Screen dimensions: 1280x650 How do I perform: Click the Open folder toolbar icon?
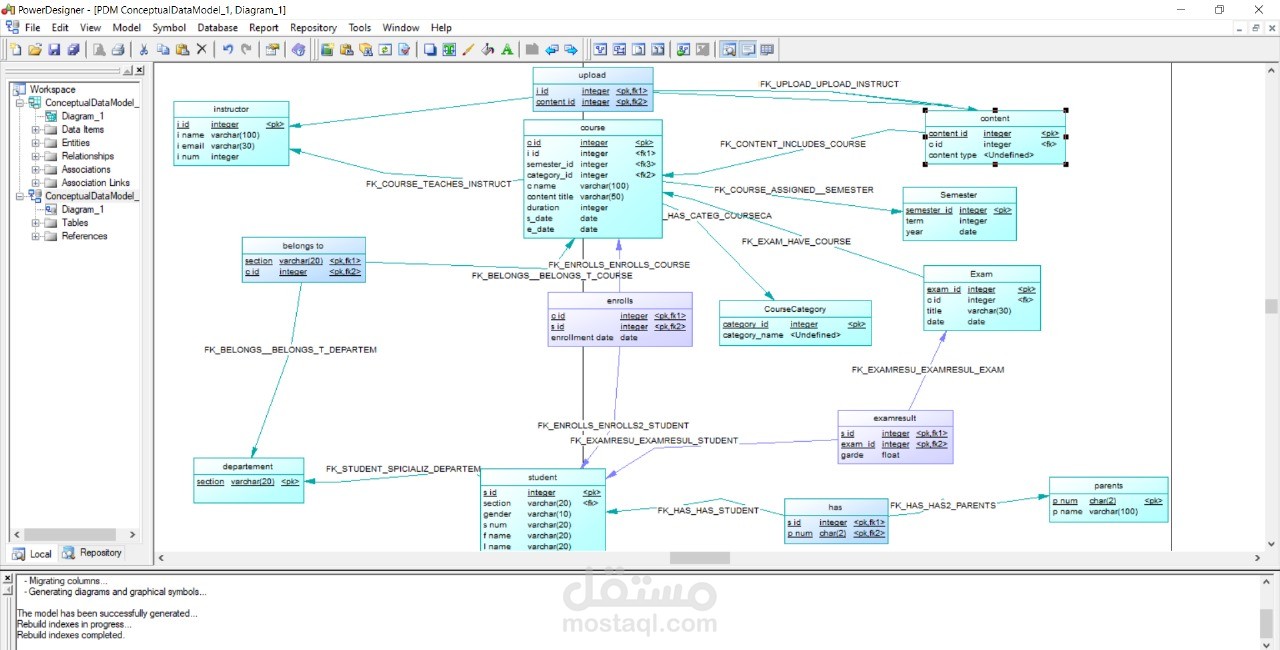tap(35, 49)
